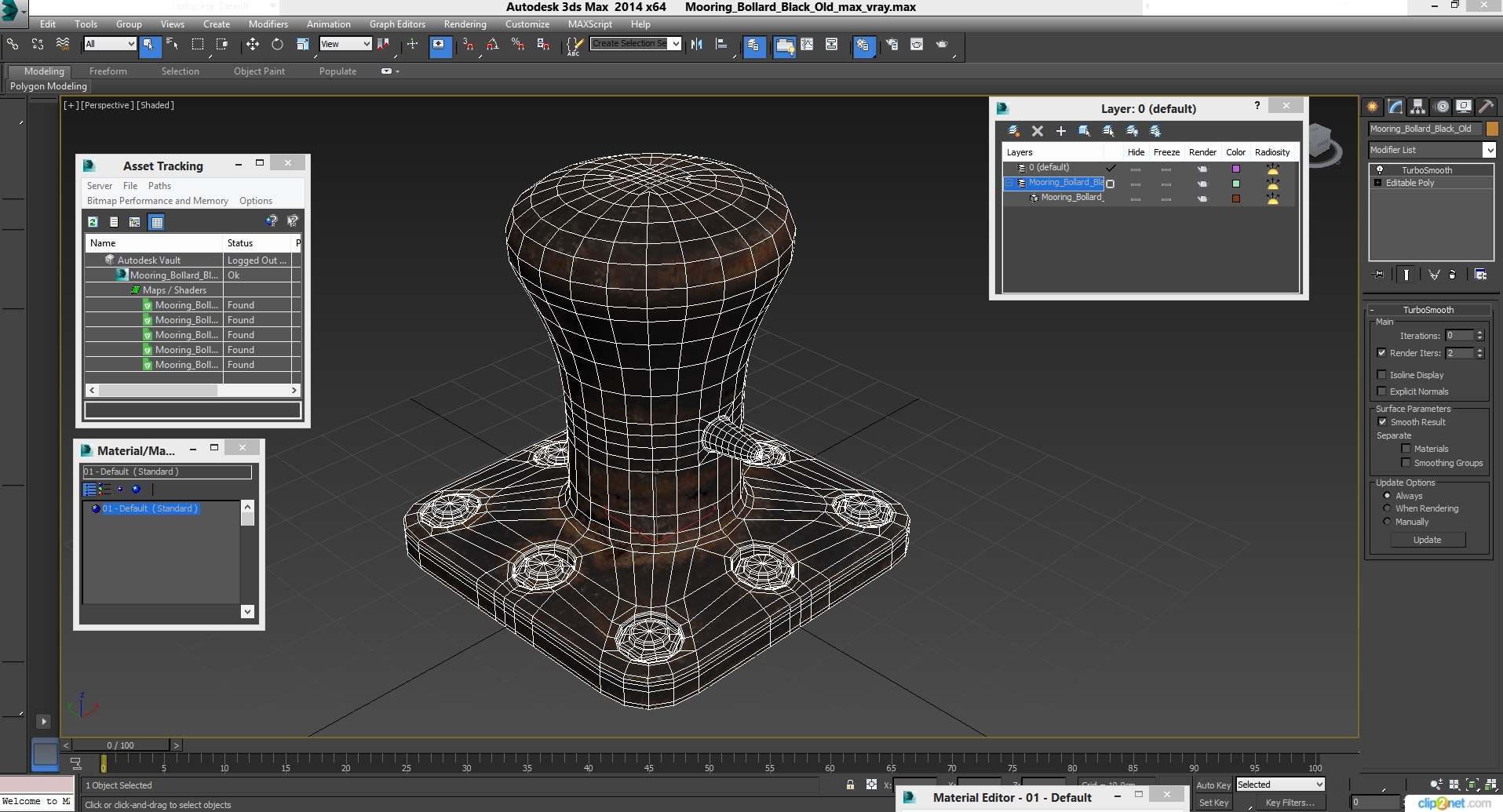Refresh assets in Asset Tracking window
The image size is (1503, 812).
click(93, 222)
